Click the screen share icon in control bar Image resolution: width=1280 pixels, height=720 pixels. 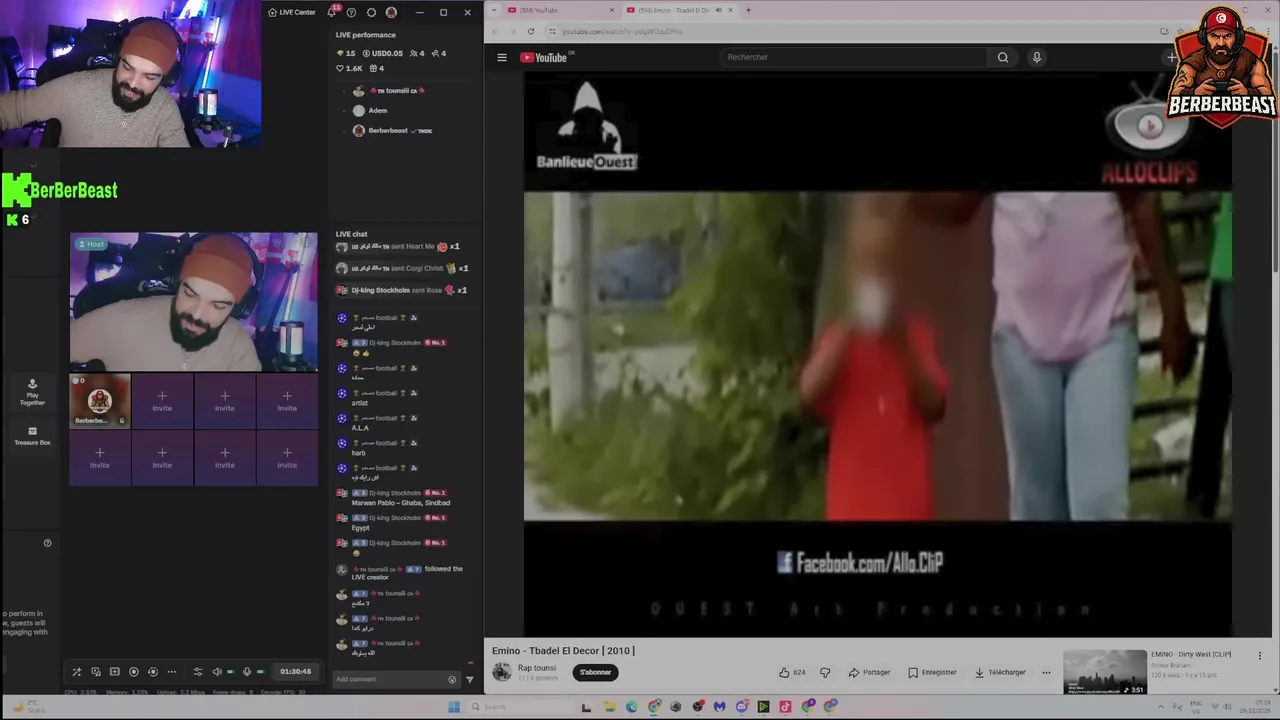coord(96,672)
